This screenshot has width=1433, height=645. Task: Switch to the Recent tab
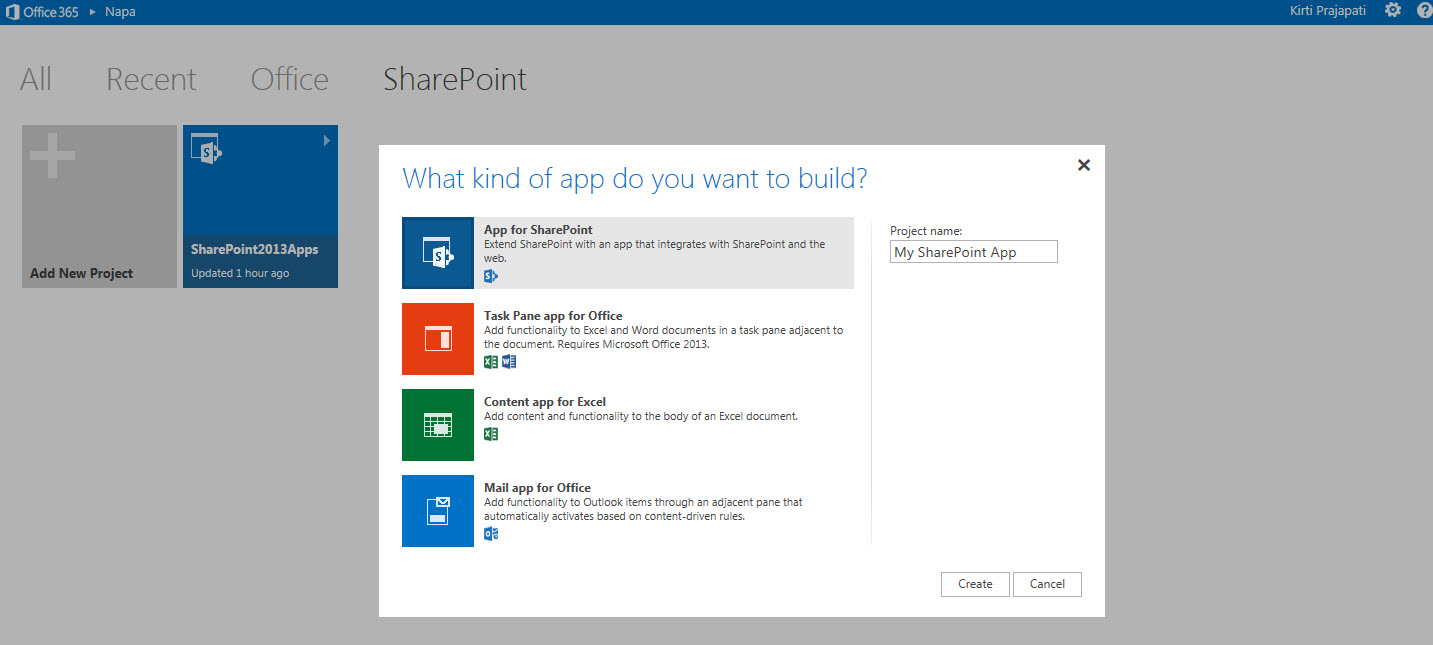(x=151, y=80)
